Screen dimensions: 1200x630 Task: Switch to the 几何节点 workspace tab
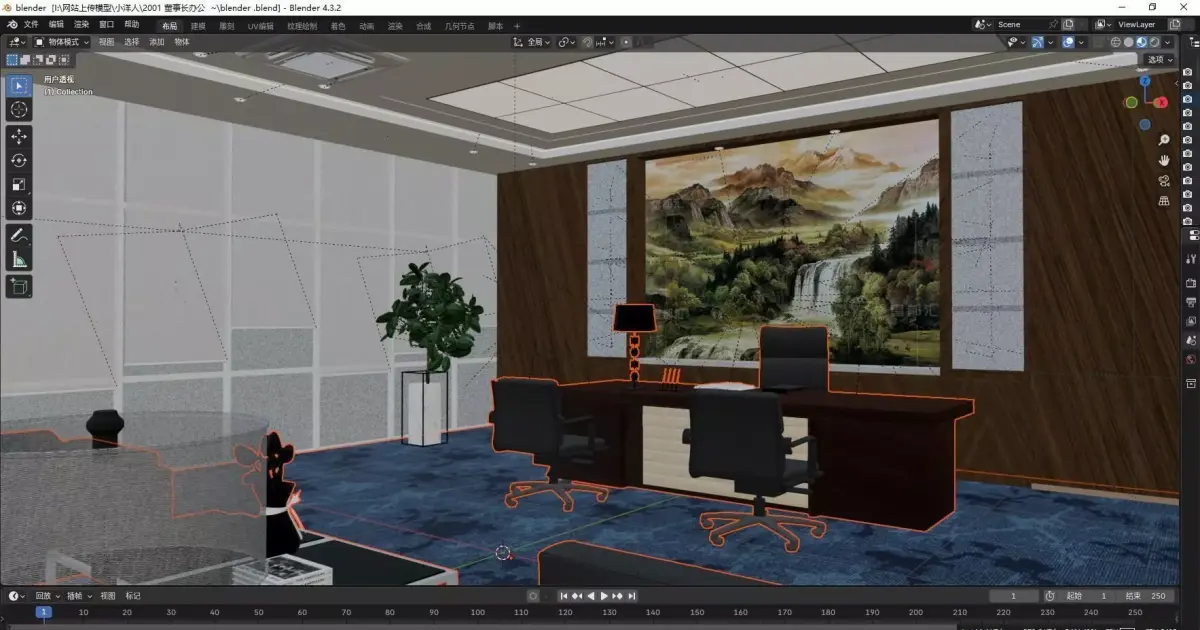tap(460, 26)
